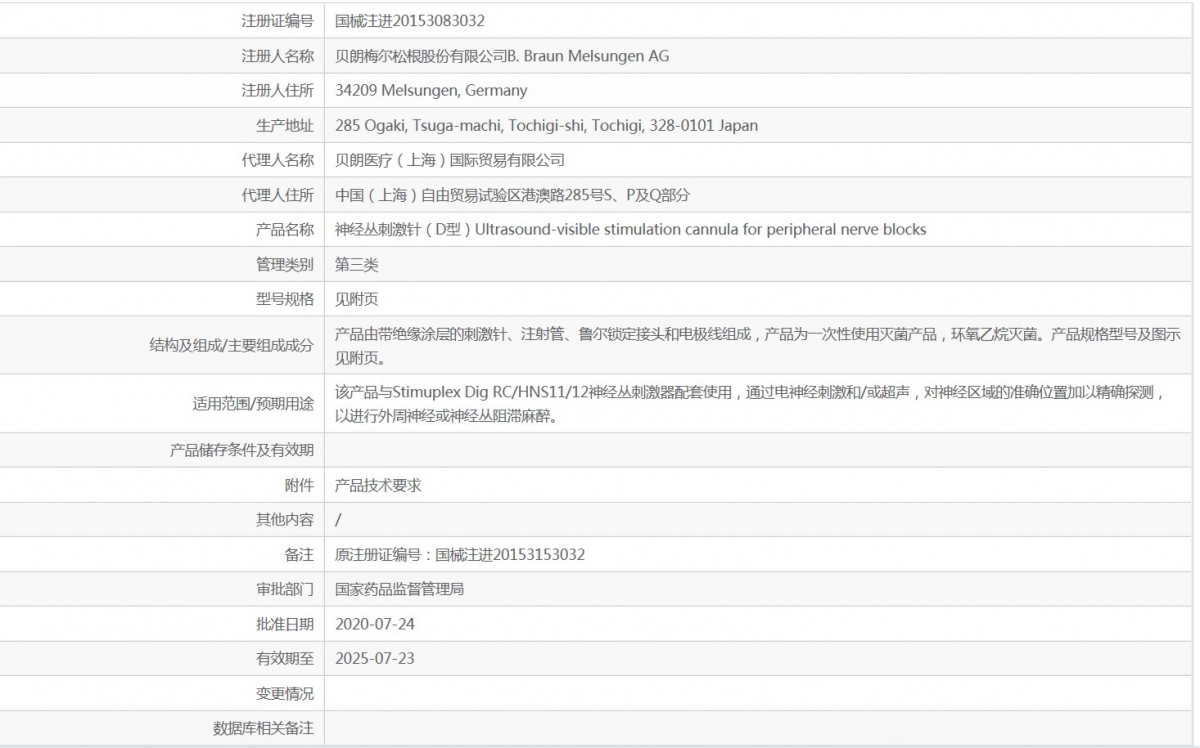Select the approval date '2020-07-24'

(375, 624)
